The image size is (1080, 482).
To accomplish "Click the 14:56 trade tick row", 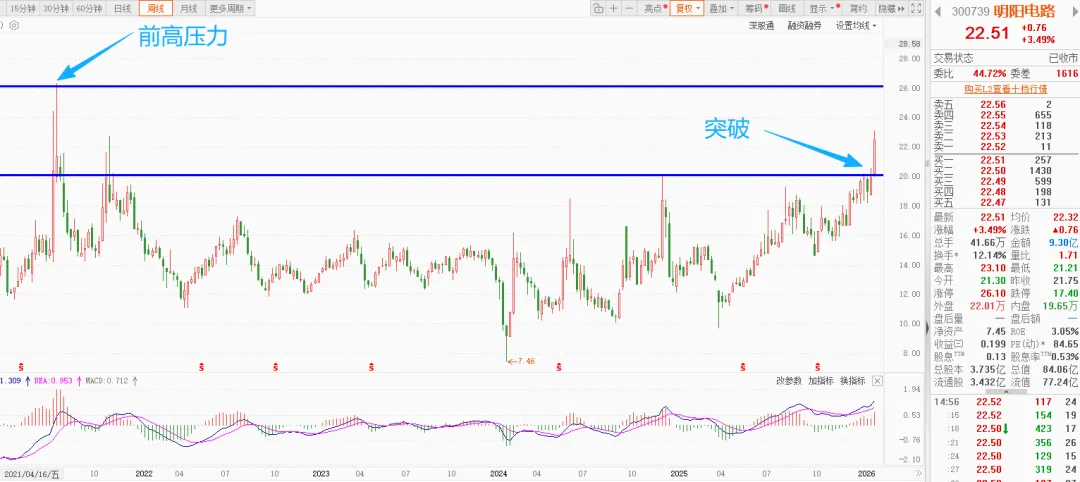I will pos(1006,402).
